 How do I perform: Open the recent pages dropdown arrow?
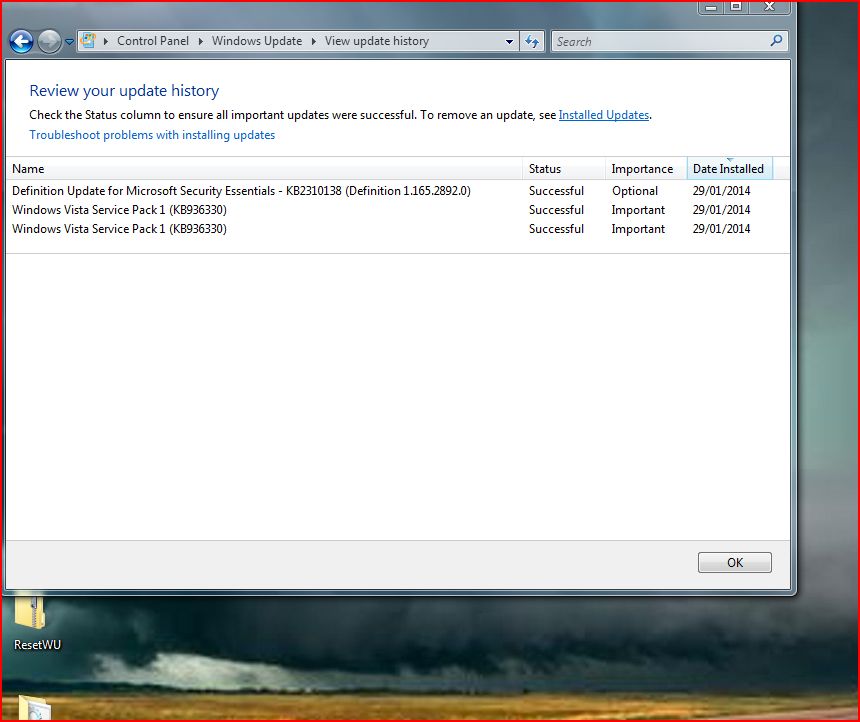[70, 41]
